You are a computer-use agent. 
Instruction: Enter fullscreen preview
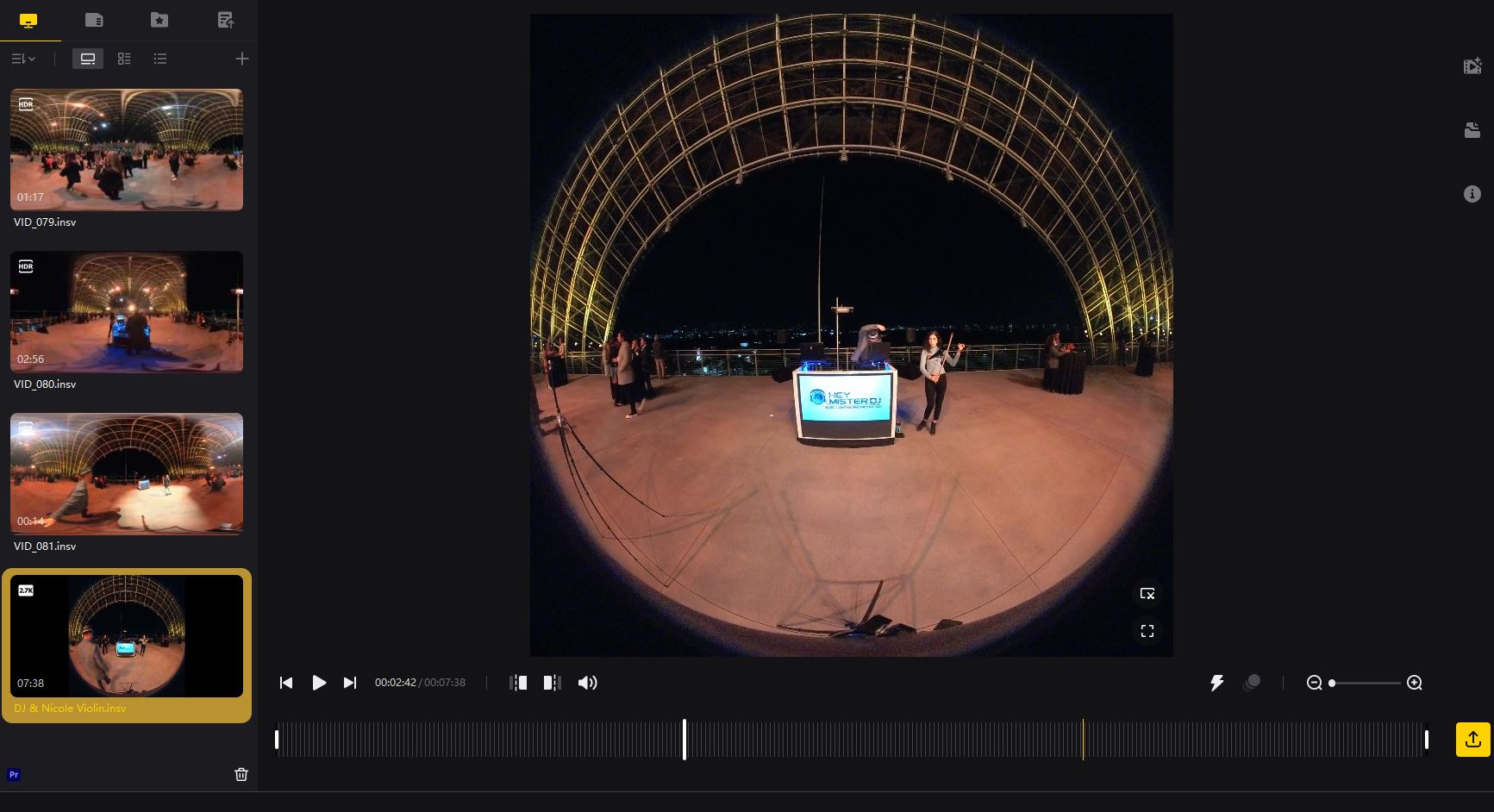[x=1147, y=631]
